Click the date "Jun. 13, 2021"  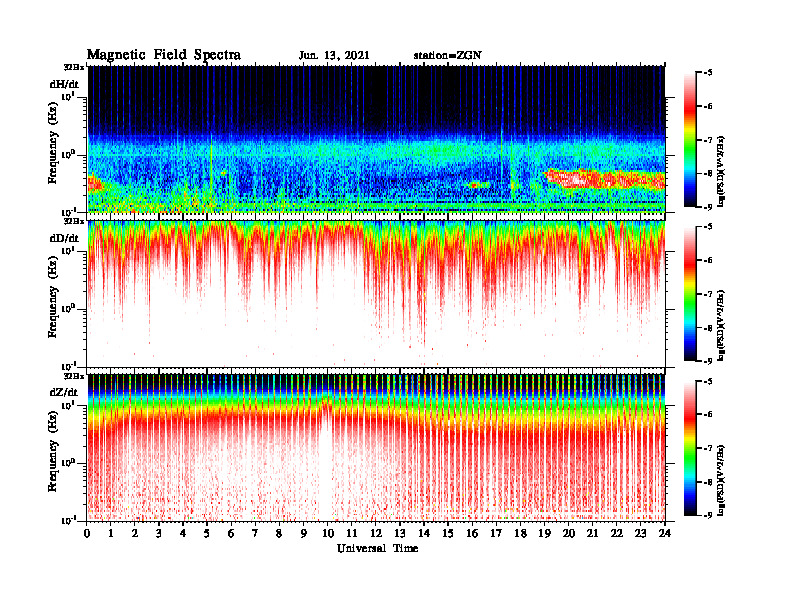click(x=334, y=55)
